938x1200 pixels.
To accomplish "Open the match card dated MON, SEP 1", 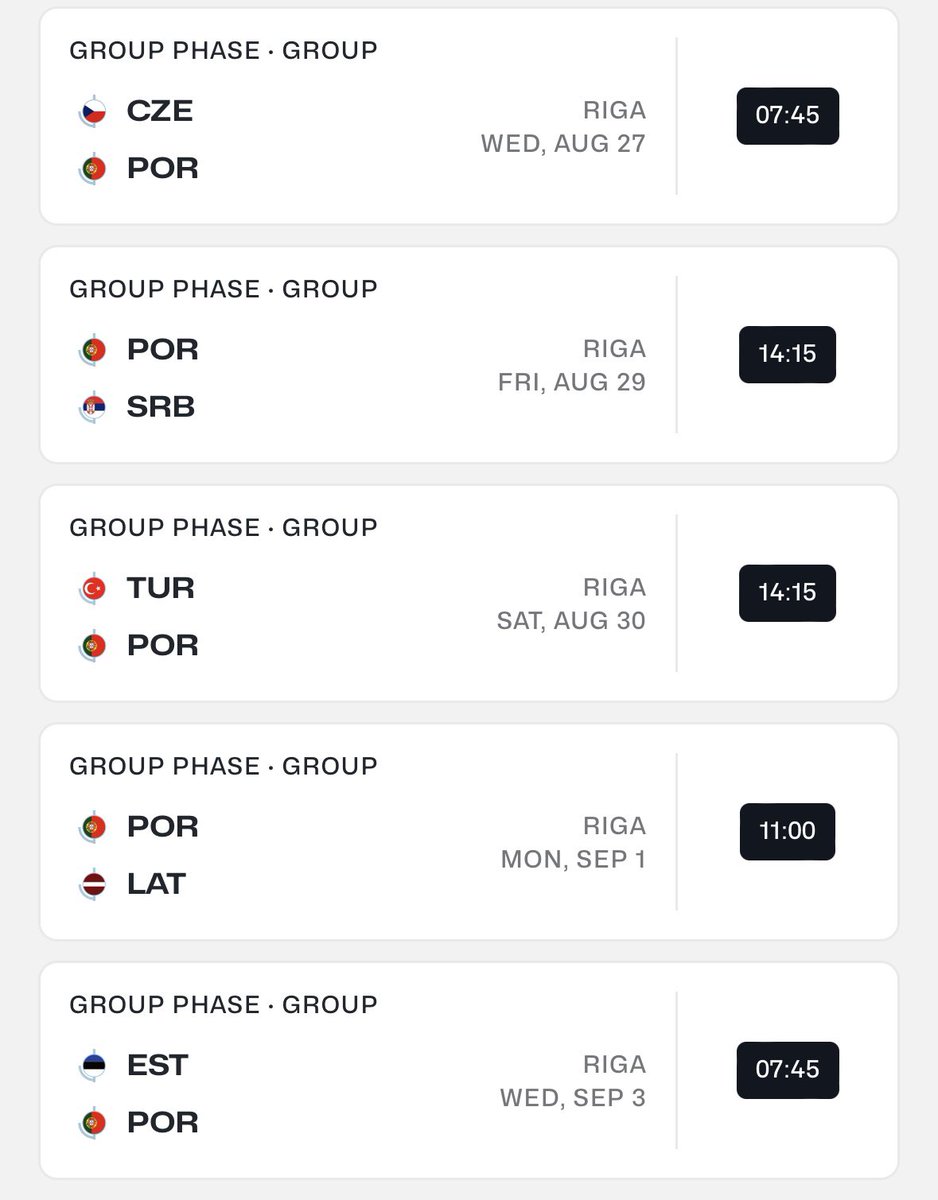I will click(469, 832).
